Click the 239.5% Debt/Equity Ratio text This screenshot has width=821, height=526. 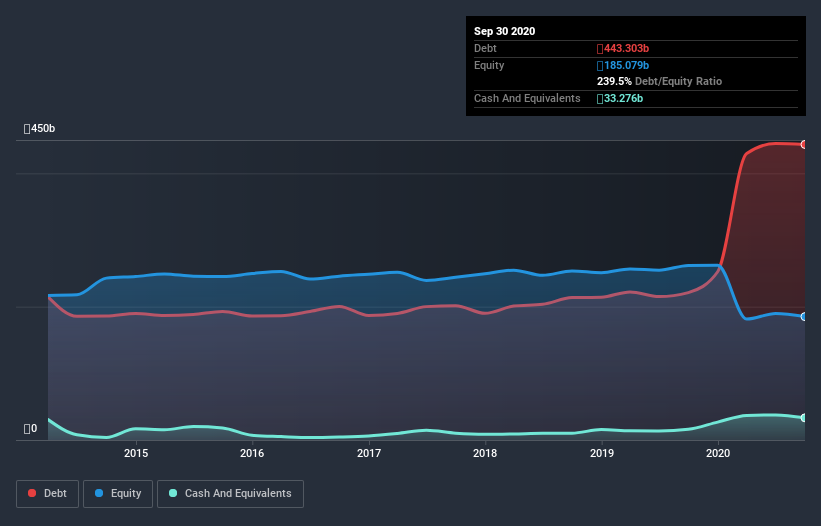pos(659,81)
